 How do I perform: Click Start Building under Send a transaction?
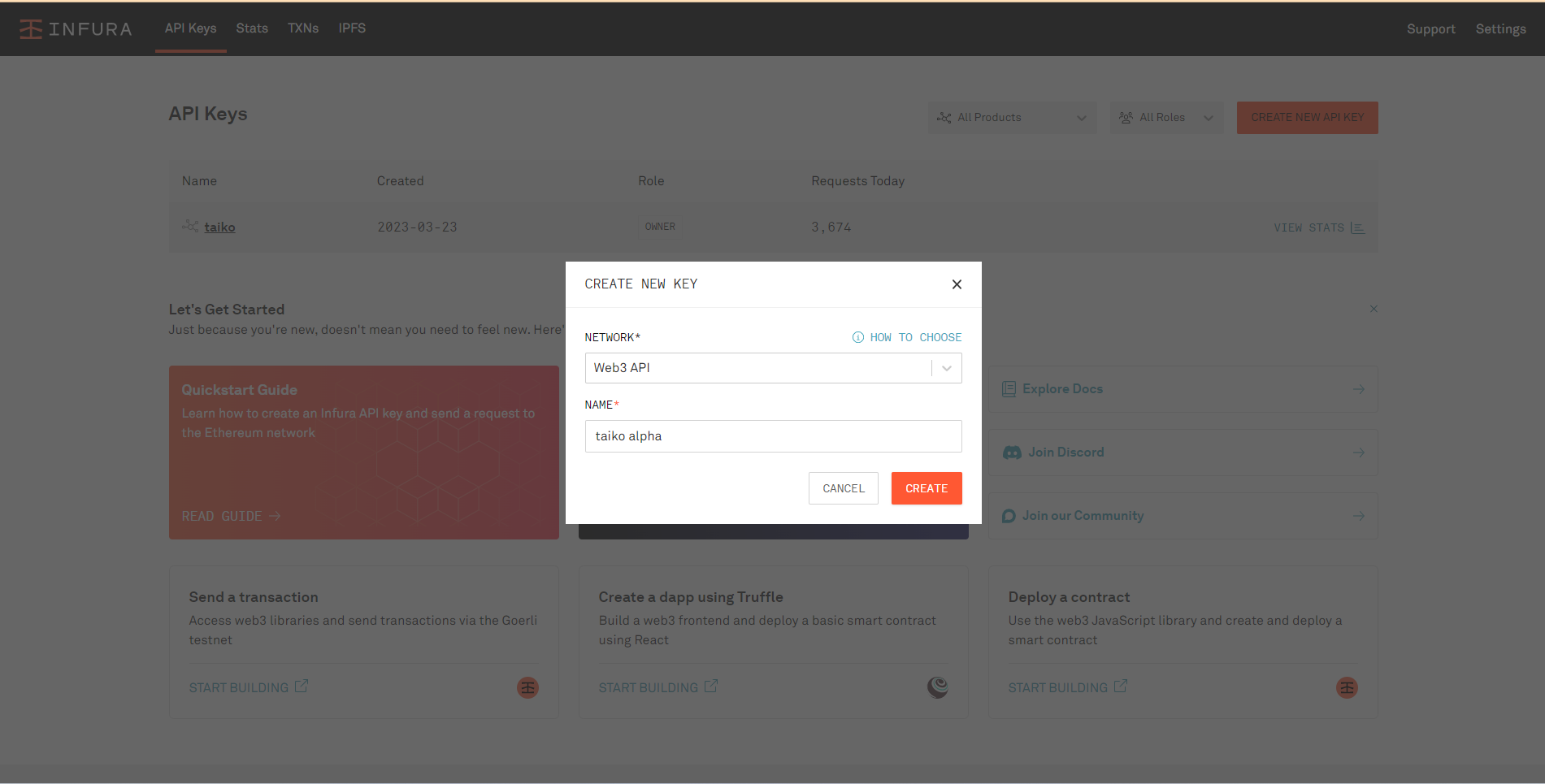pos(248,687)
